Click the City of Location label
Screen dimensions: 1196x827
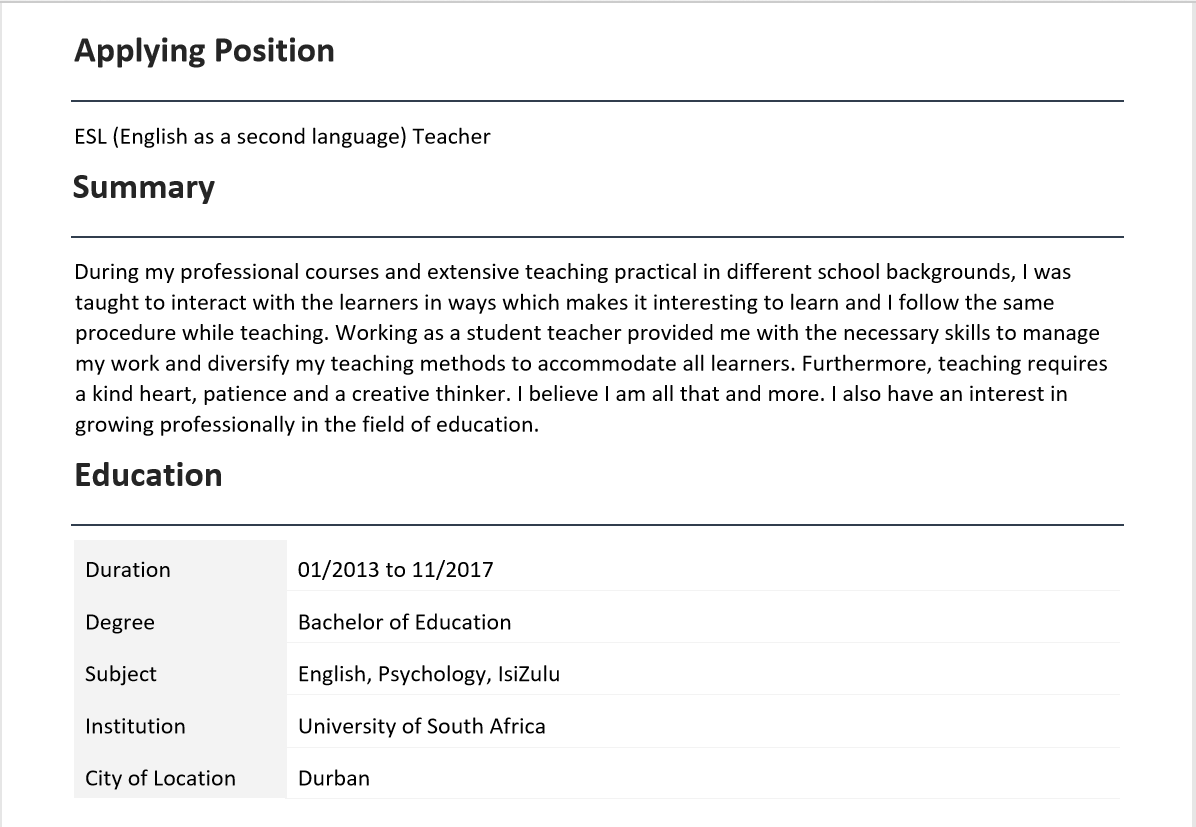pyautogui.click(x=160, y=778)
